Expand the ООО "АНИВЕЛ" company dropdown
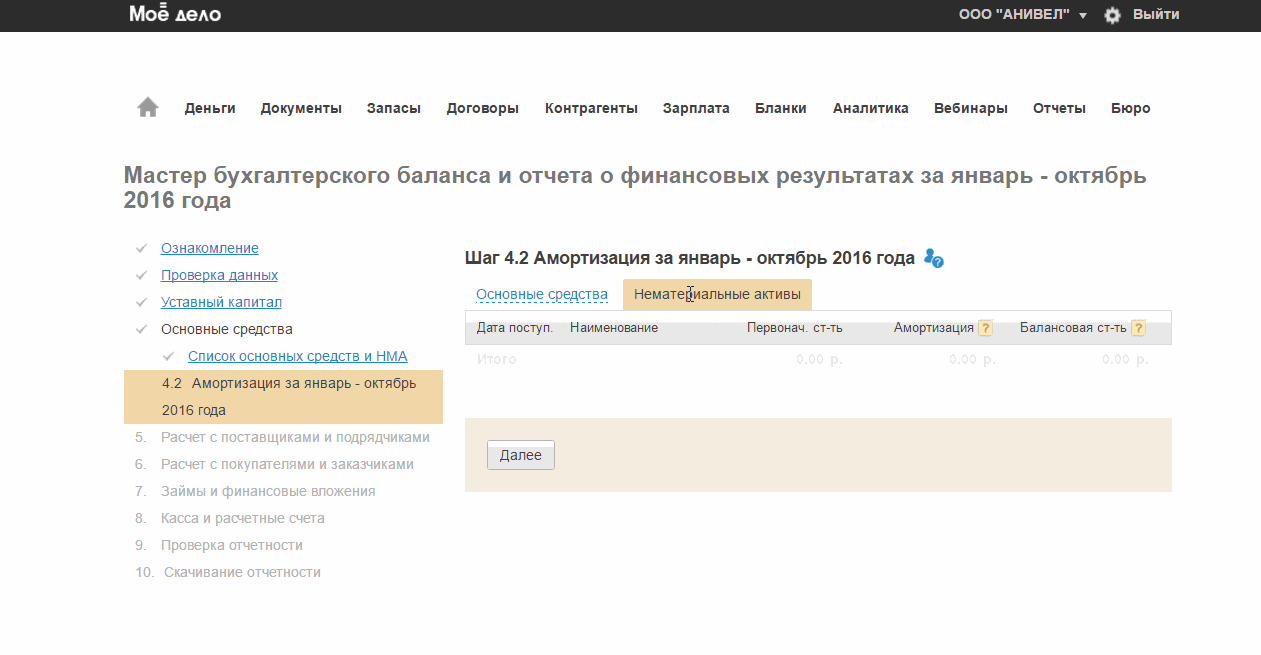 [x=1022, y=15]
